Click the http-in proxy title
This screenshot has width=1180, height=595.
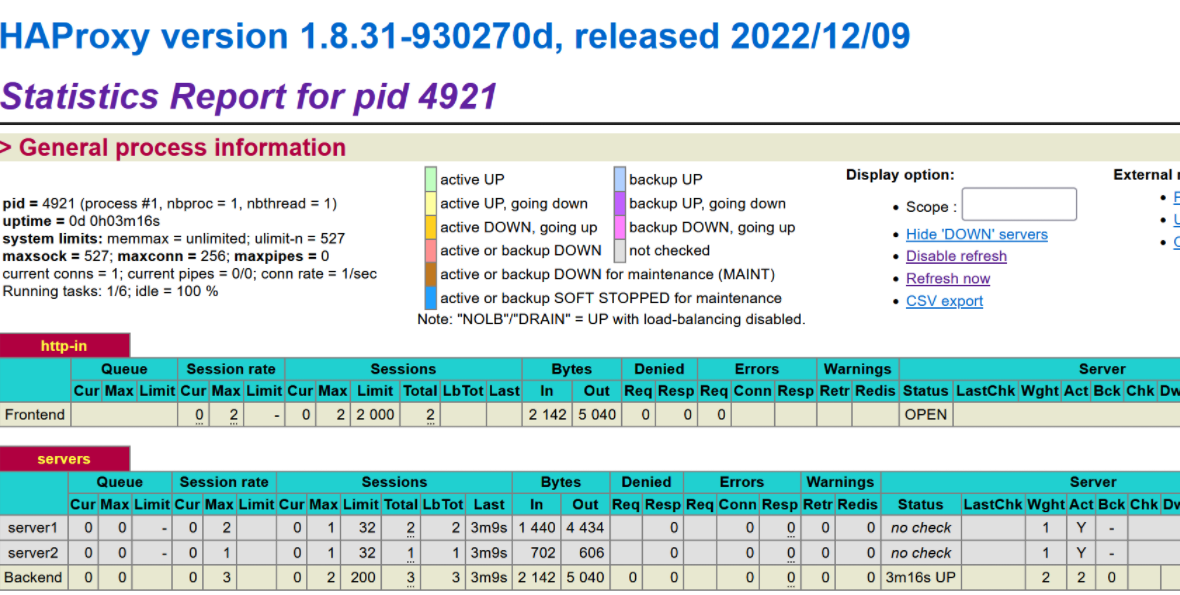pos(64,346)
